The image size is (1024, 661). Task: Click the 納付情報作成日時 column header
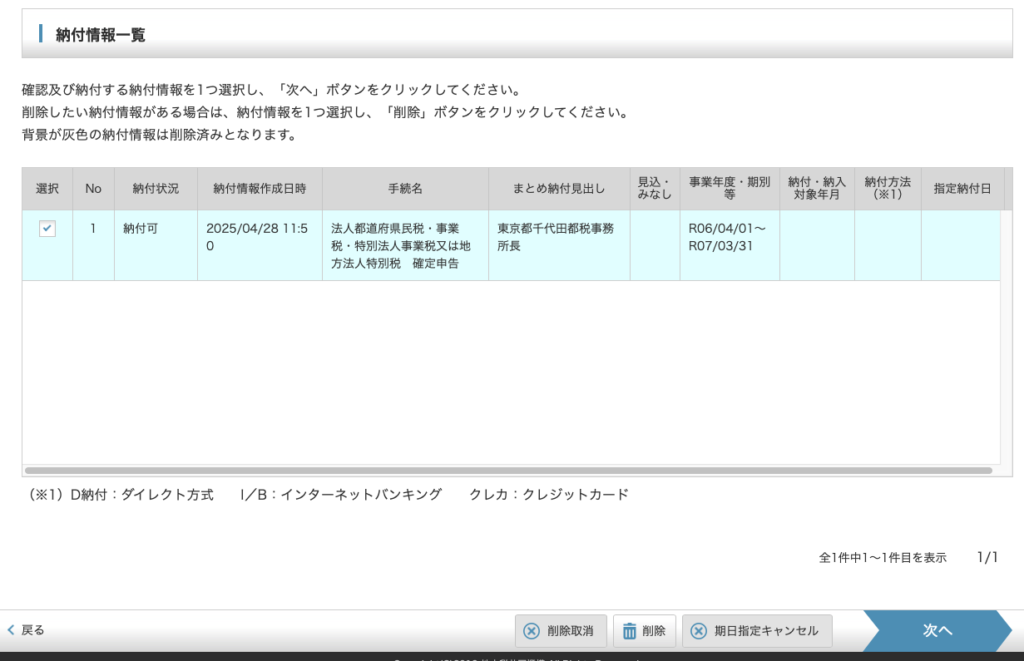(259, 188)
